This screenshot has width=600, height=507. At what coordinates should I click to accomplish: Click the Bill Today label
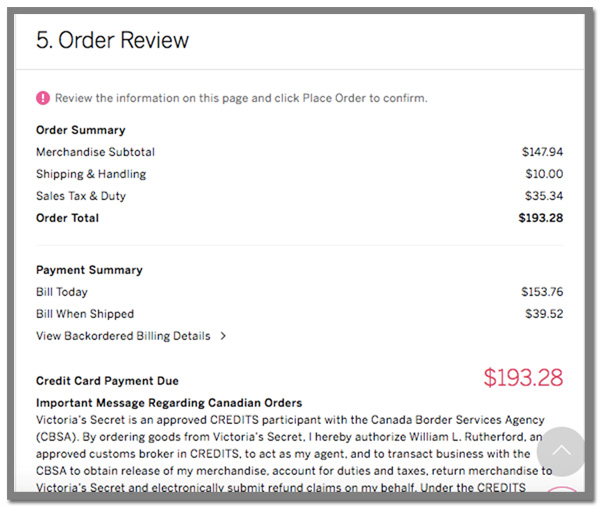point(62,292)
